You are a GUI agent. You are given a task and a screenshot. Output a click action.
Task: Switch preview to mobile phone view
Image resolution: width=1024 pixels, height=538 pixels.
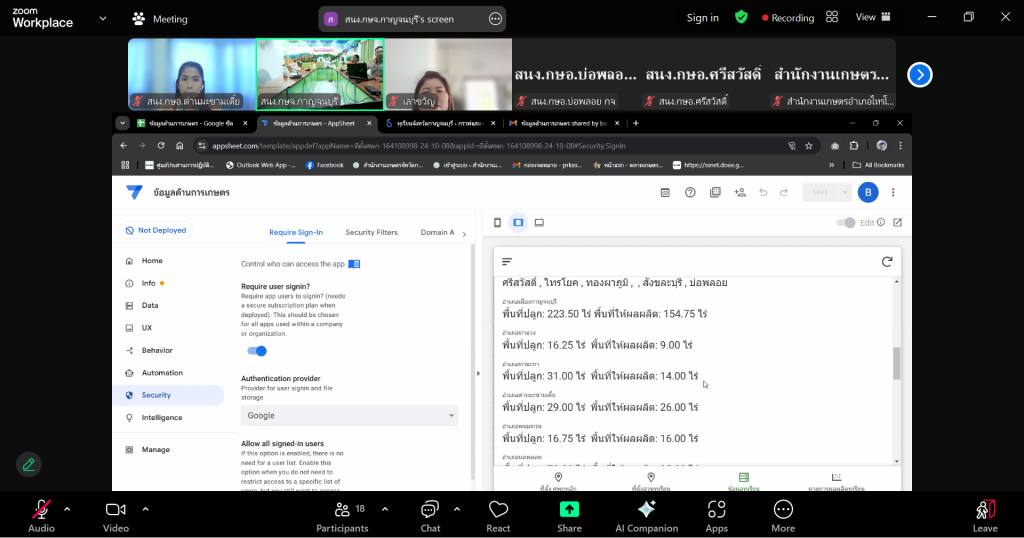498,222
